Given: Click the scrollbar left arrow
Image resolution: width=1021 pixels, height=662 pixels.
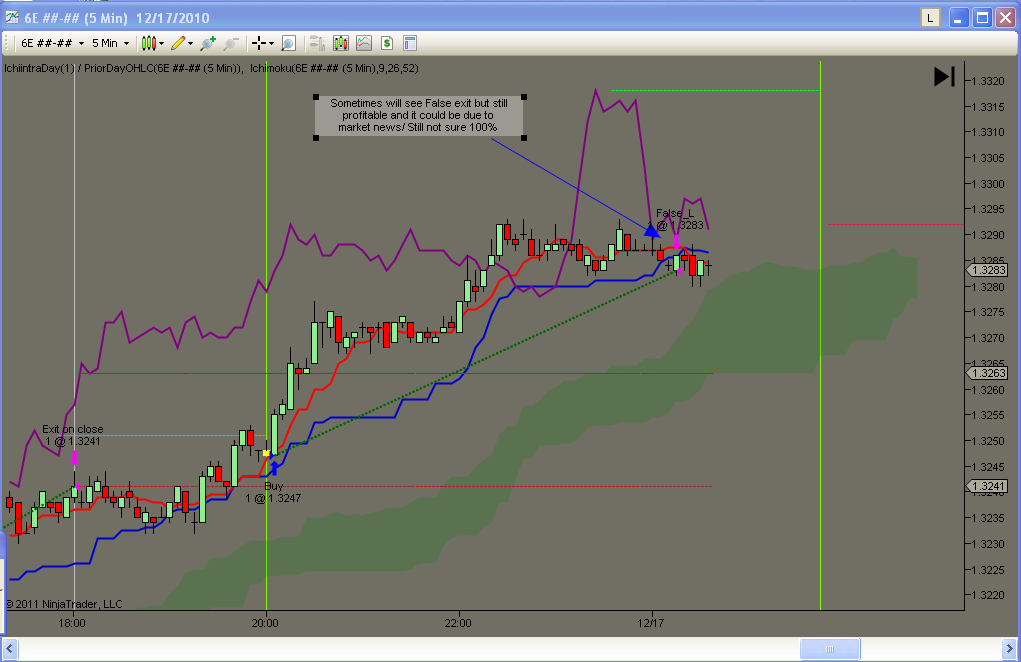Looking at the screenshot, I should (x=10, y=649).
